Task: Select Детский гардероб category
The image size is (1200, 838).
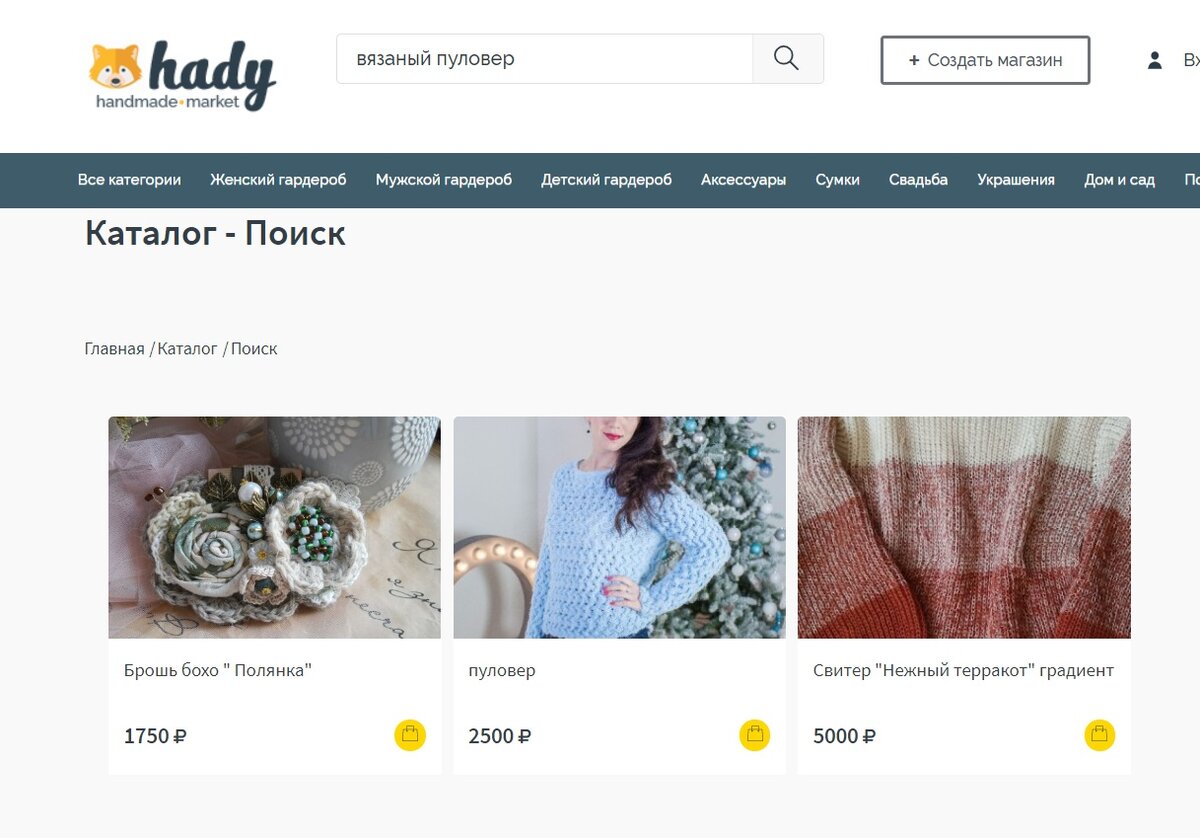Action: pos(607,180)
